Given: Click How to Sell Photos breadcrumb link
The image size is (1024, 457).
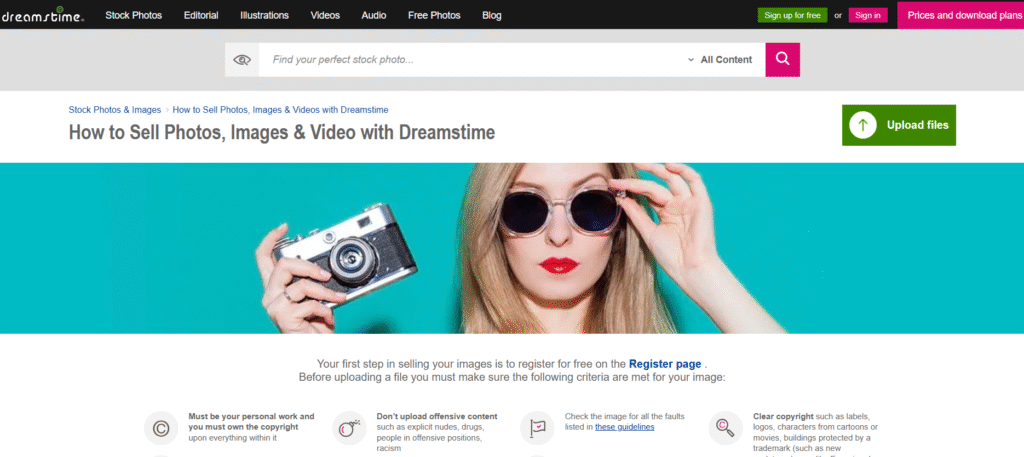Looking at the screenshot, I should [x=280, y=110].
